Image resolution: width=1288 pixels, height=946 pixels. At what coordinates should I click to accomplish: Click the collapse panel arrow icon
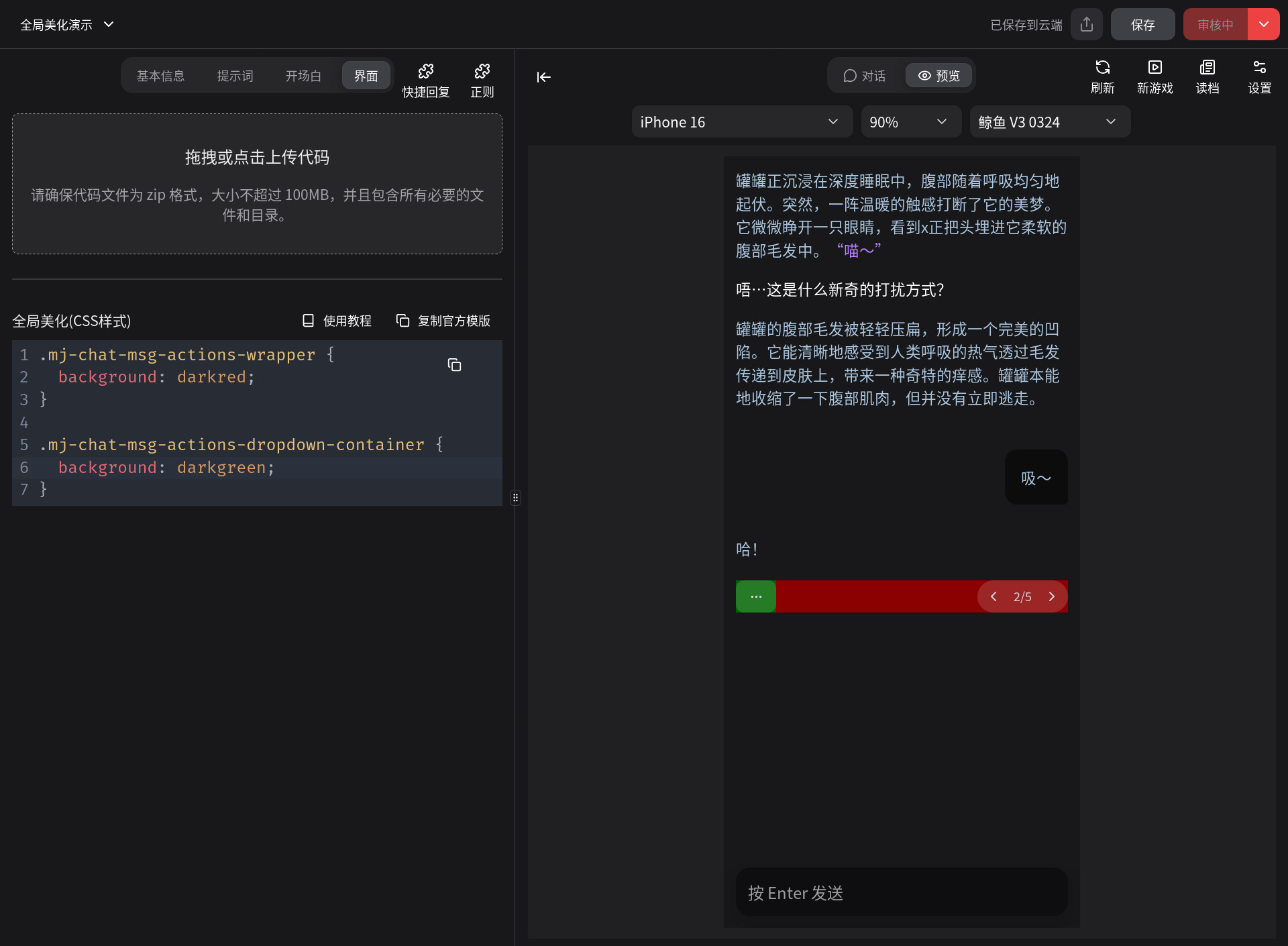(x=543, y=77)
